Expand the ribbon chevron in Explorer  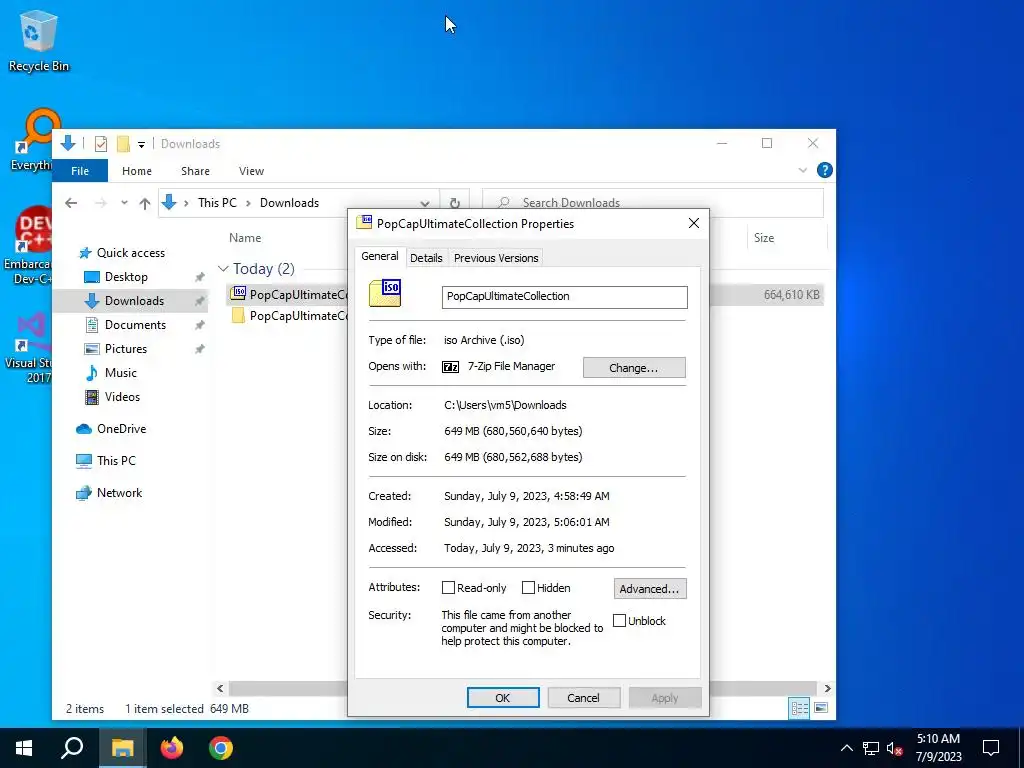[803, 170]
